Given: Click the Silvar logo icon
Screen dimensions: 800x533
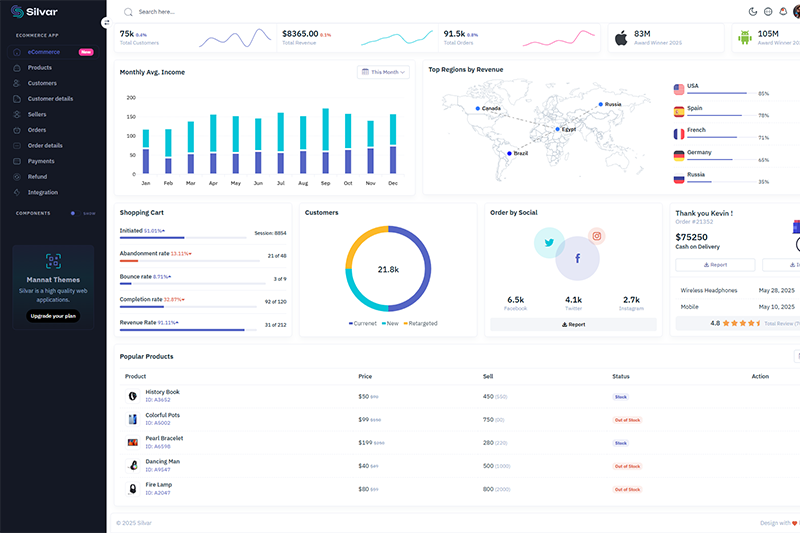Looking at the screenshot, I should pyautogui.click(x=17, y=12).
